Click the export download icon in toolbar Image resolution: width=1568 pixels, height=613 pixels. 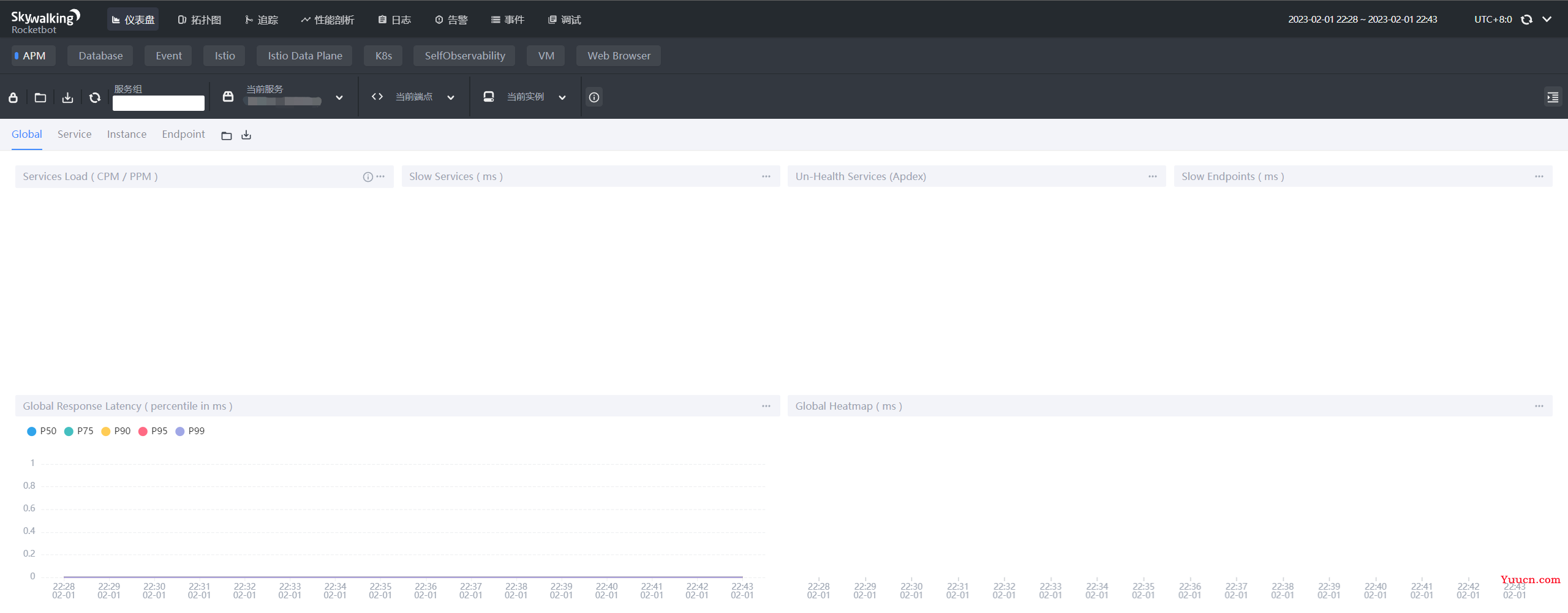(67, 97)
